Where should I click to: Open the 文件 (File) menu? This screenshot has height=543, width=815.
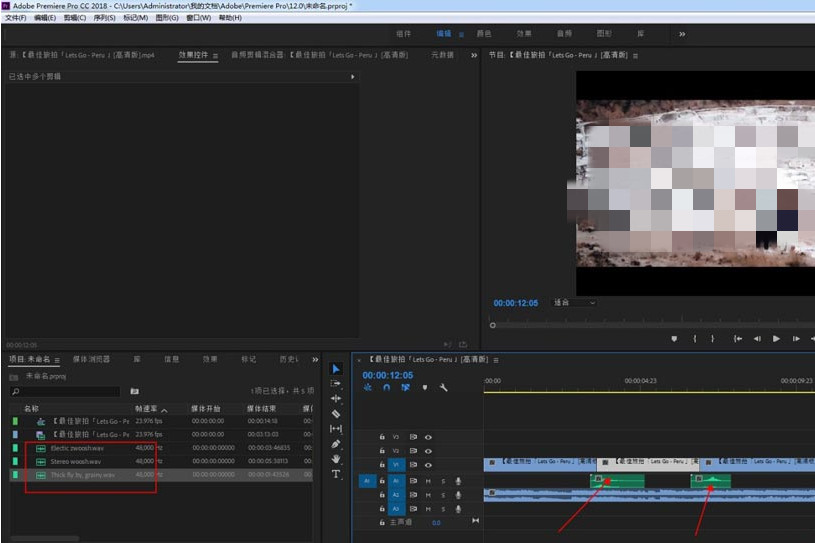click(x=15, y=18)
